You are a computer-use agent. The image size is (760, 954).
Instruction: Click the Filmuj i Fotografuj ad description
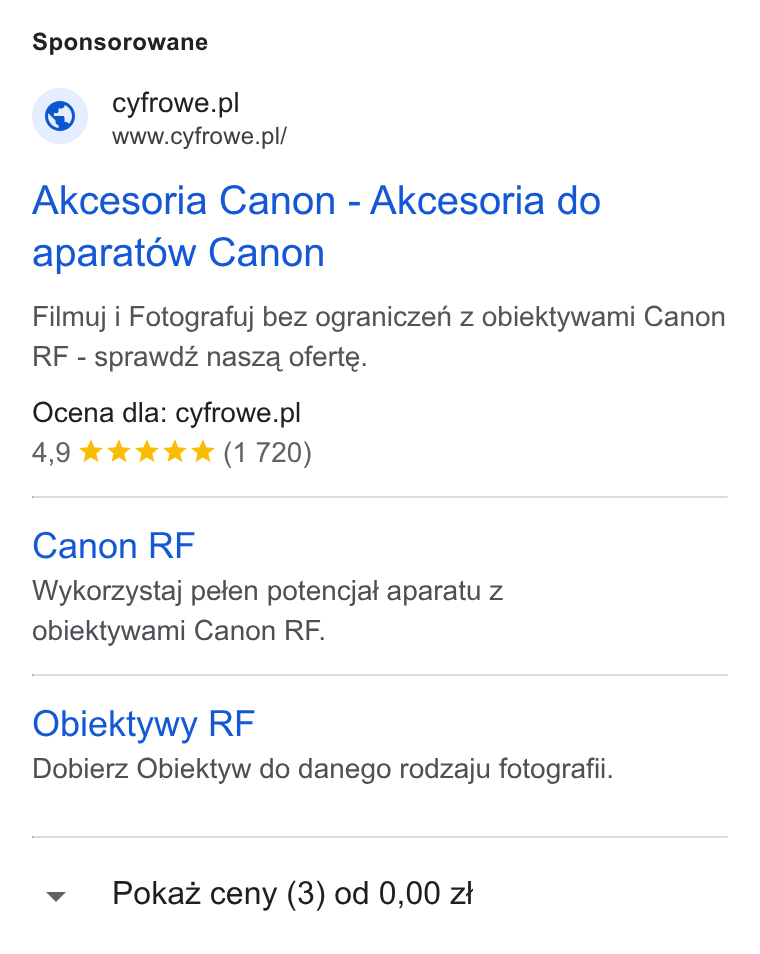coord(378,337)
